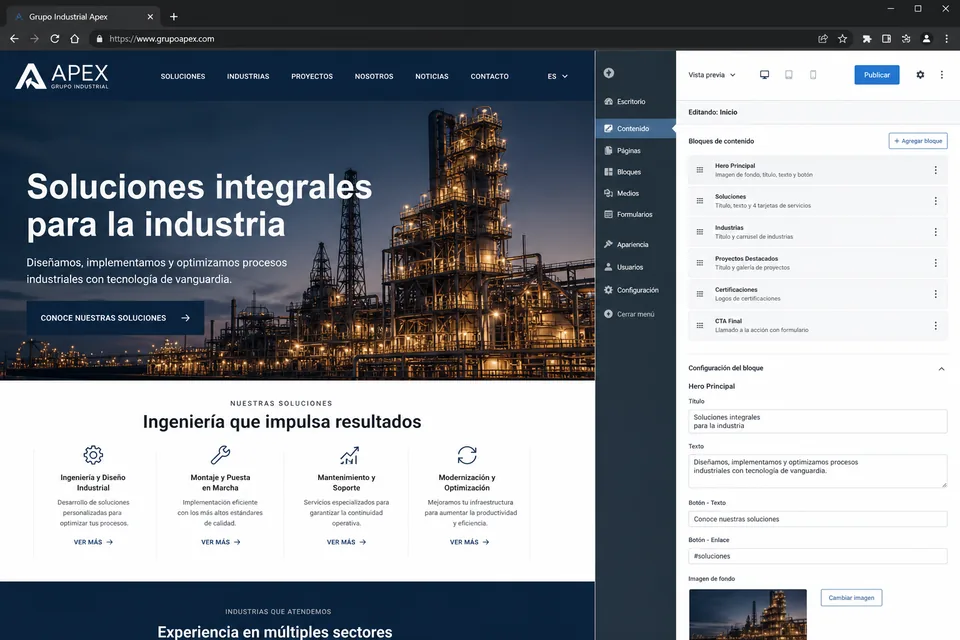This screenshot has height=640, width=960.
Task: Select mobile phone preview icon
Action: [813, 75]
